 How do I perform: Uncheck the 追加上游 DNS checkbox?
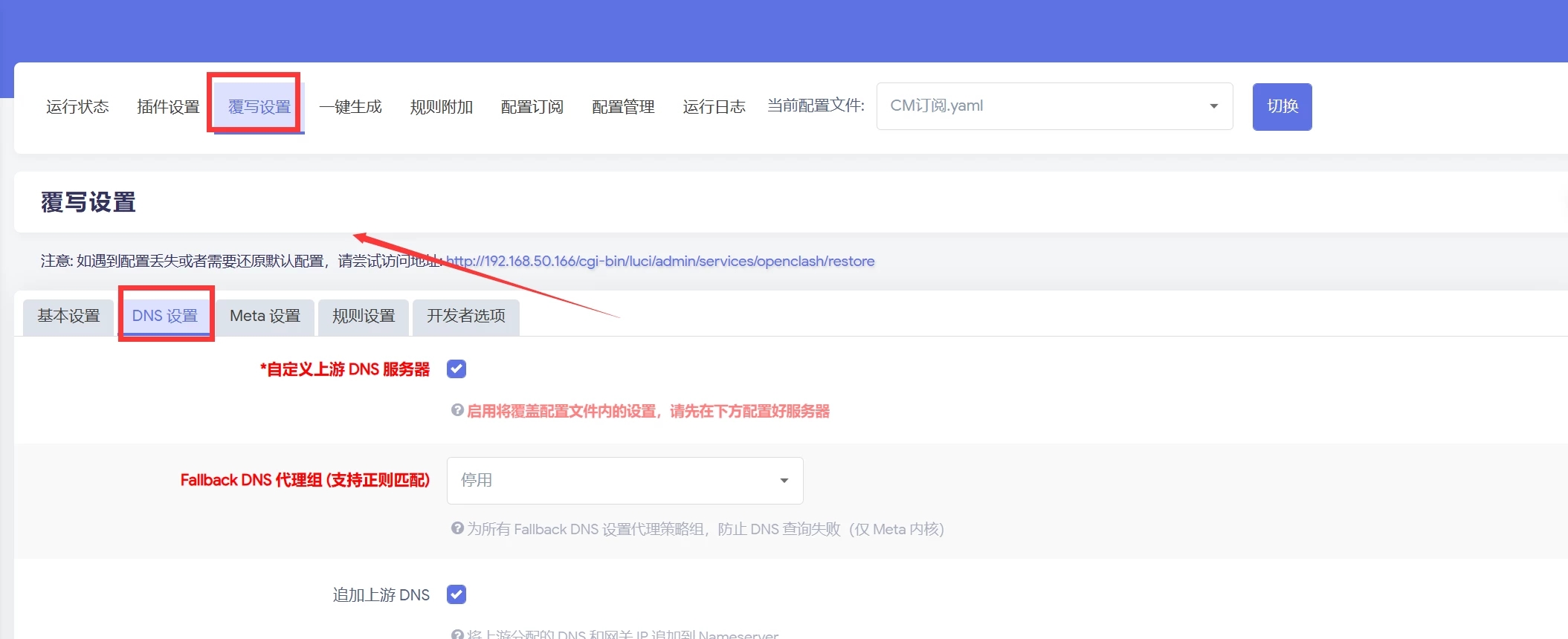(x=456, y=594)
